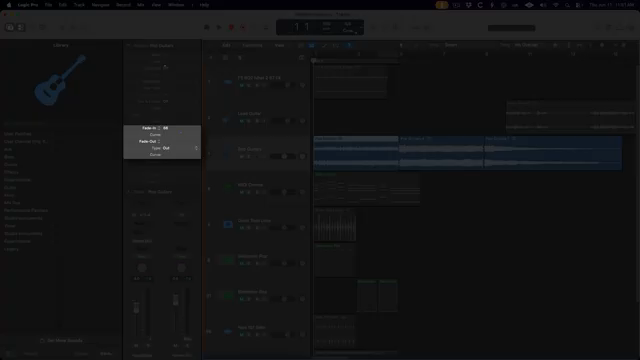Adjust the left channel strip volume fader

point(136,307)
